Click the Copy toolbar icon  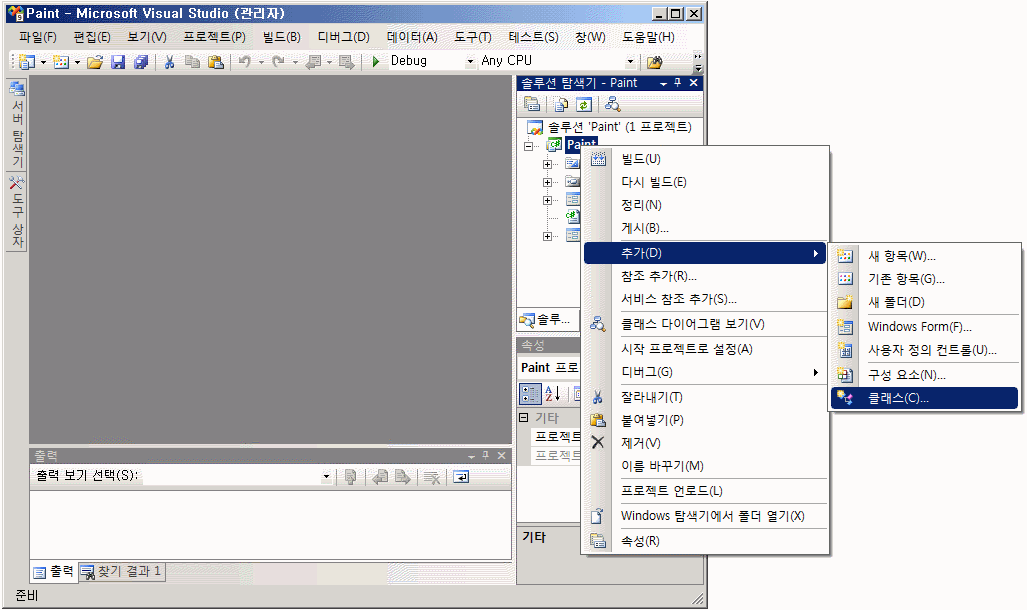click(x=192, y=62)
